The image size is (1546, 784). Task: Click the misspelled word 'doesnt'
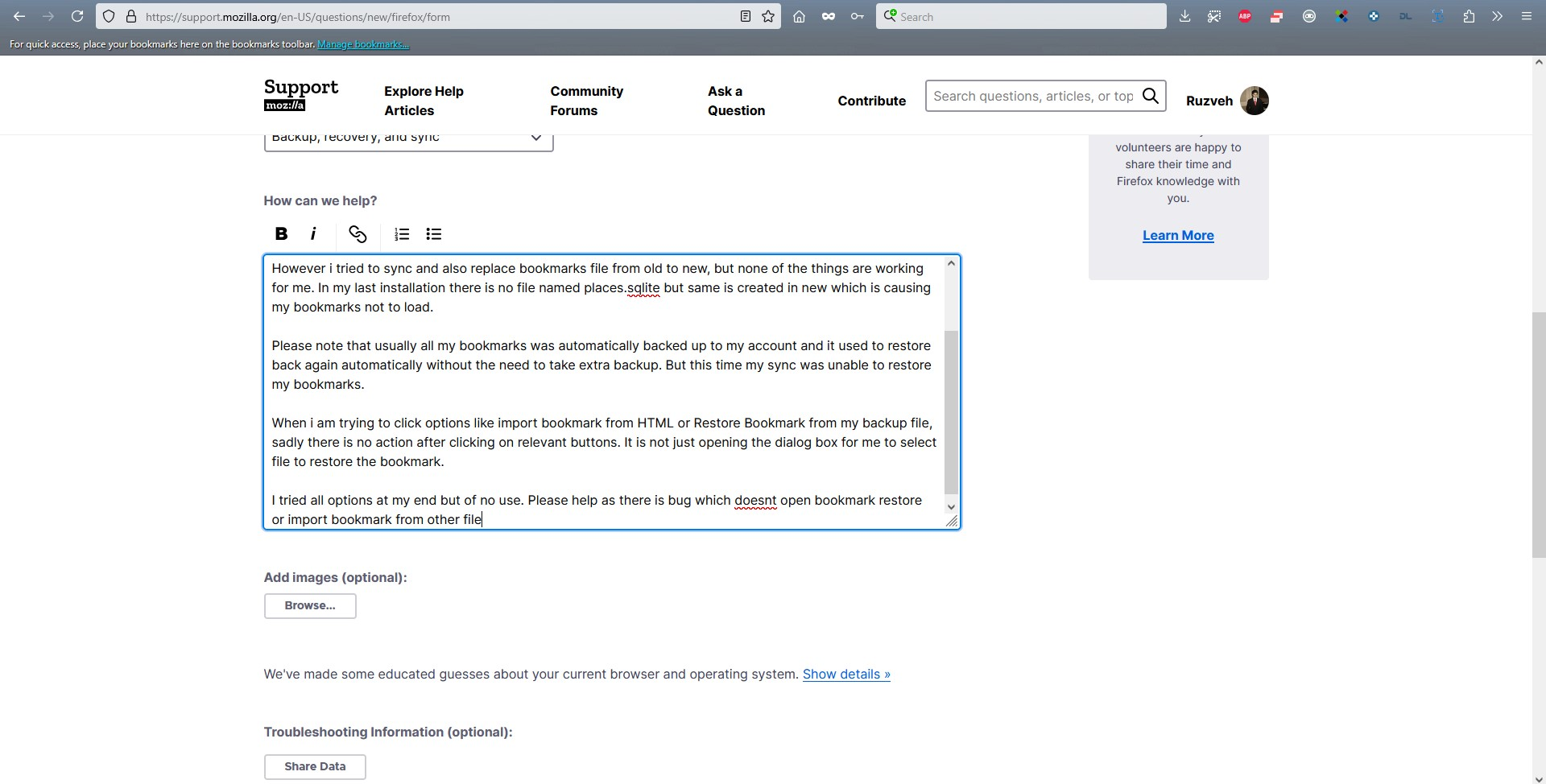pyautogui.click(x=755, y=500)
